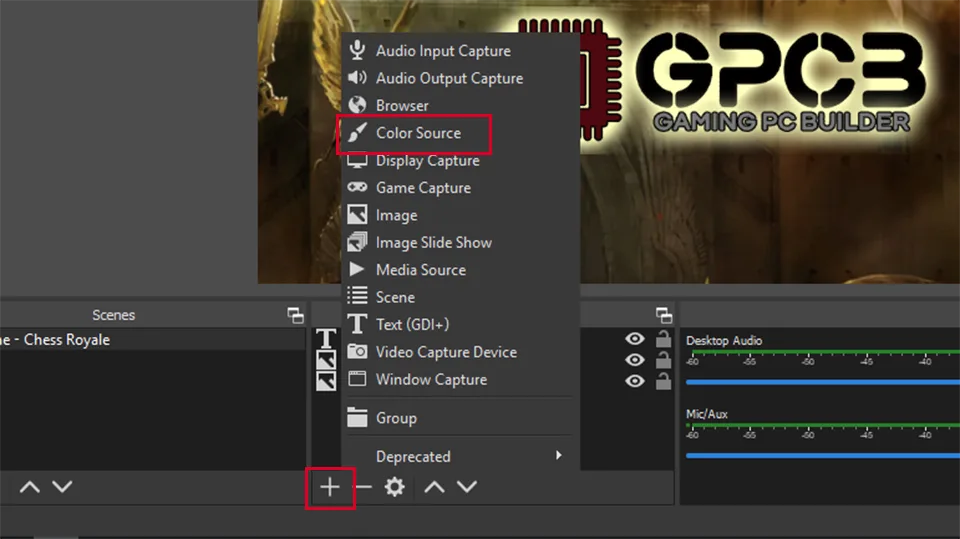Click the globe icon beside Browser
This screenshot has width=960, height=539.
(357, 105)
